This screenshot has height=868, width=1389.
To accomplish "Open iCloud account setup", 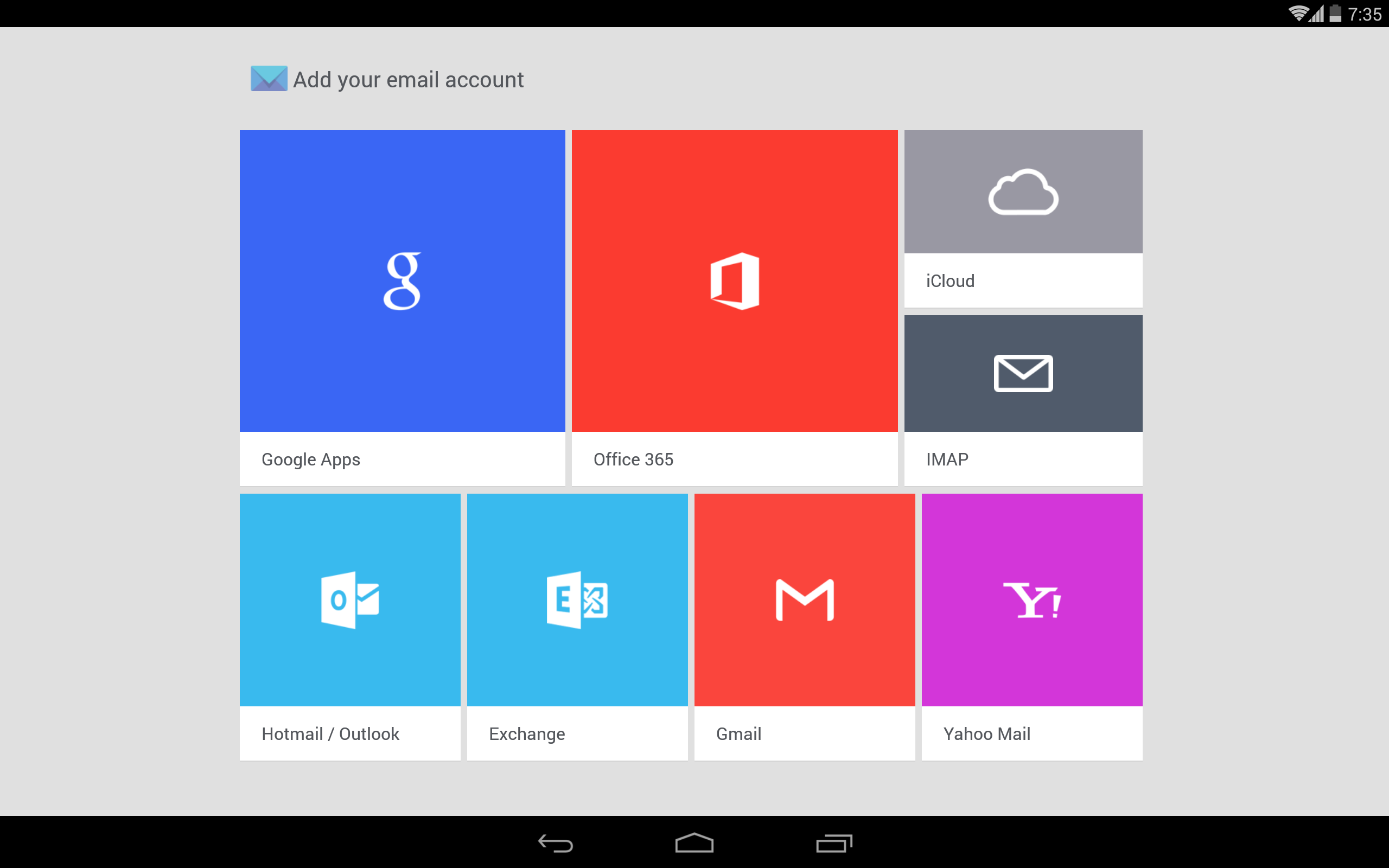I will (x=1023, y=218).
